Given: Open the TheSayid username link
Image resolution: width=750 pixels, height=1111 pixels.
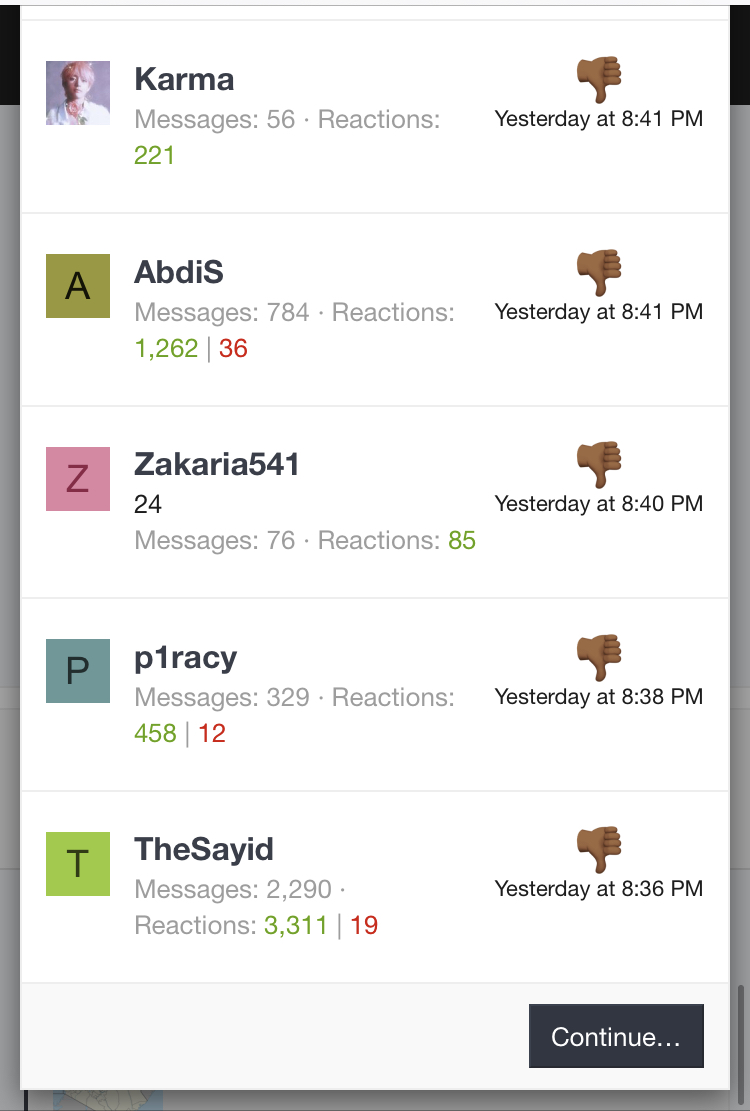Looking at the screenshot, I should (x=204, y=849).
